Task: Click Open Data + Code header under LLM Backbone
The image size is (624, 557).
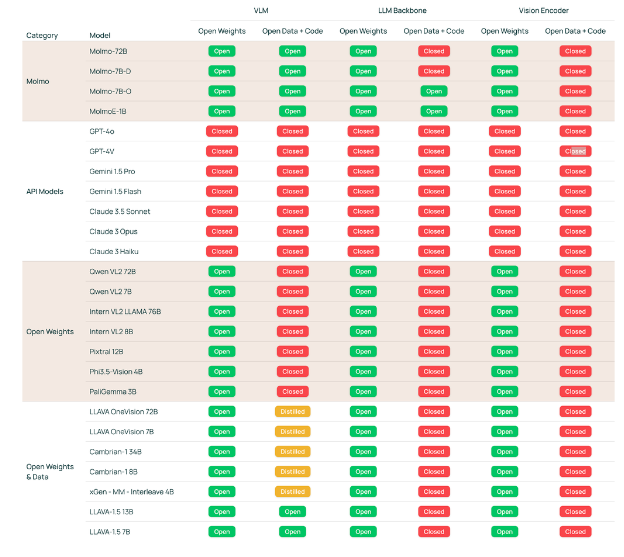Action: coord(434,31)
